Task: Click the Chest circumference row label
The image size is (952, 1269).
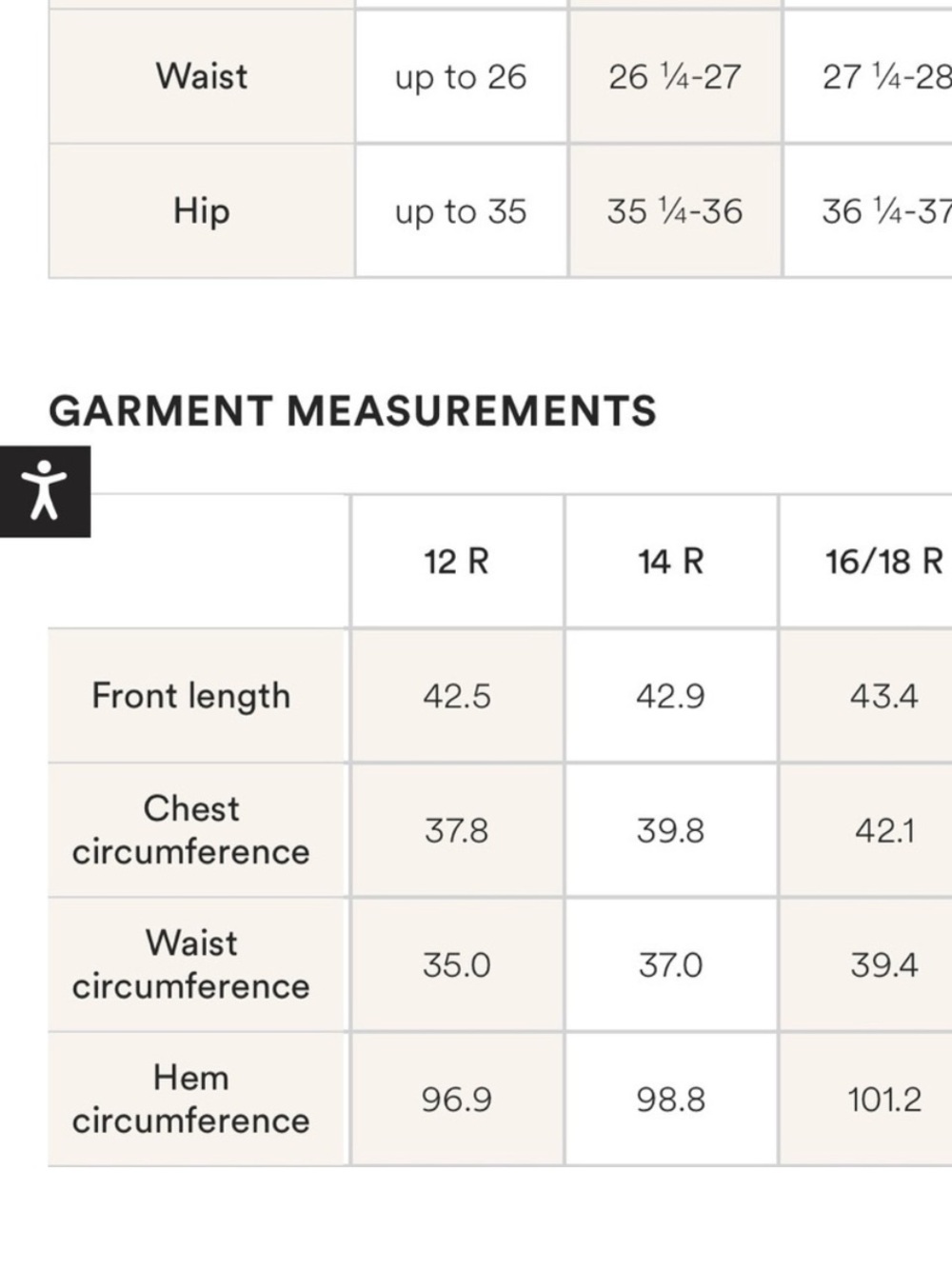Action: [x=191, y=830]
